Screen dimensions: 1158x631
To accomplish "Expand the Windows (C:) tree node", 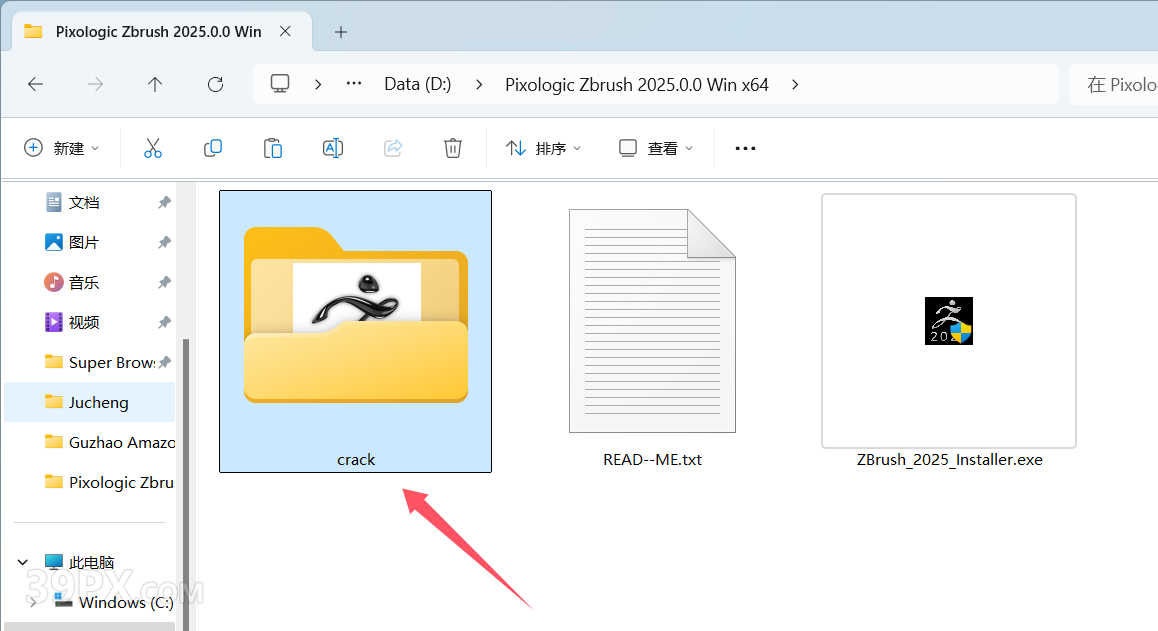I will [x=32, y=602].
